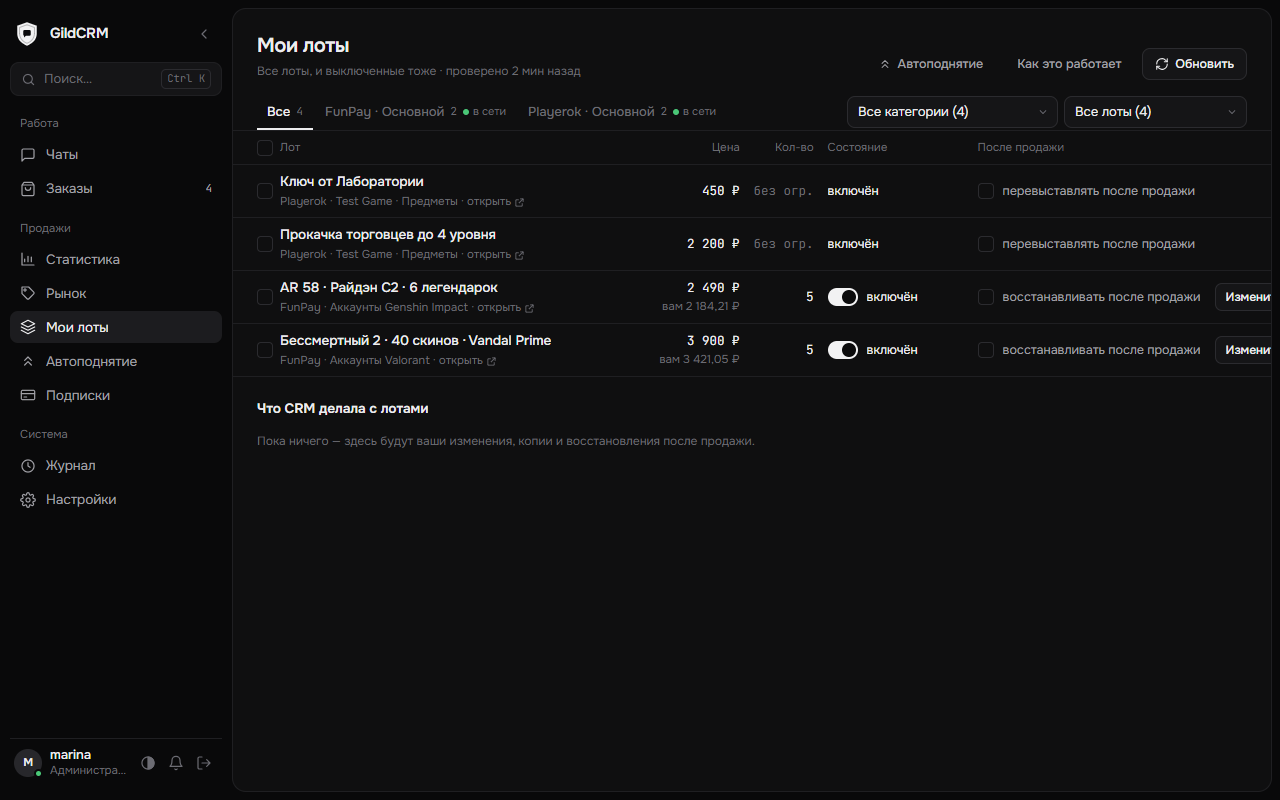Open Чаты in the sidebar
The height and width of the screenshot is (800, 1280).
[116, 155]
